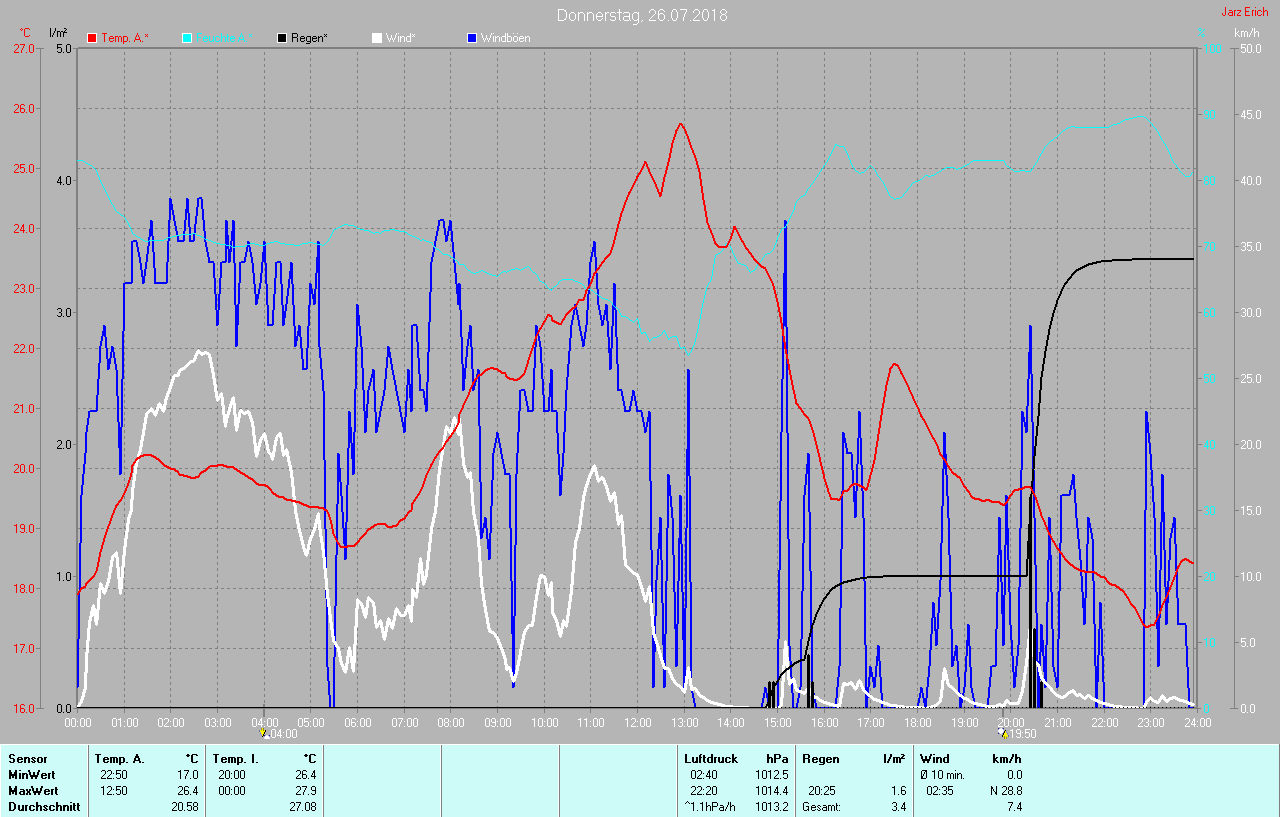Click the date title Donnerstag, 26.07.2018
The height and width of the screenshot is (817, 1280).
tap(642, 15)
